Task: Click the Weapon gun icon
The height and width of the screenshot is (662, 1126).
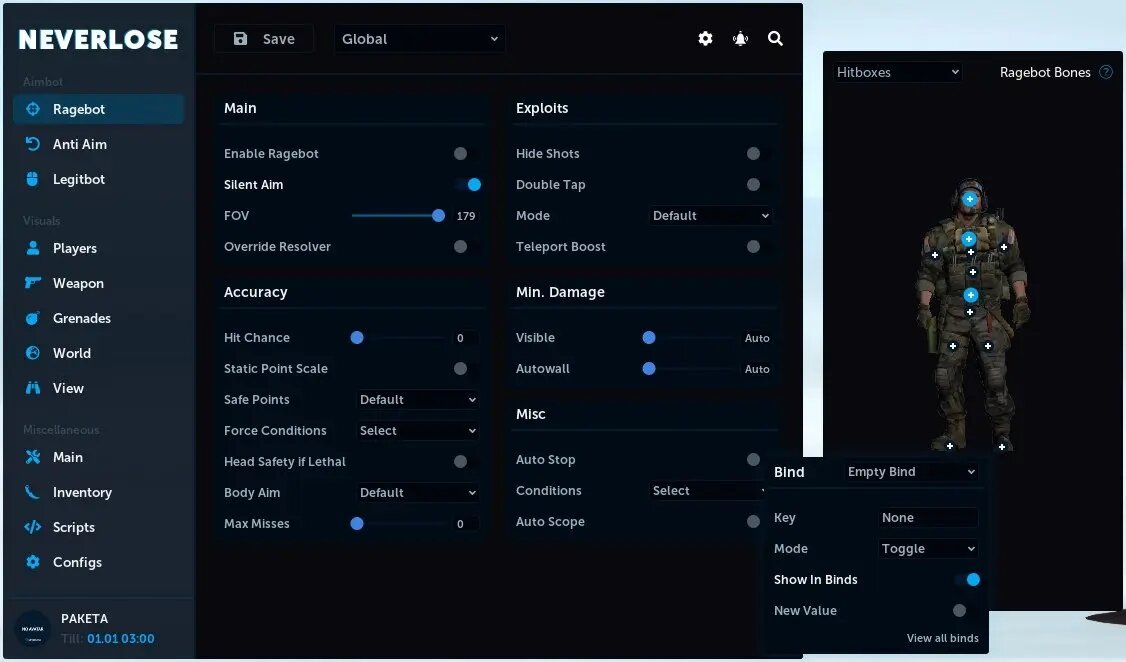Action: pyautogui.click(x=33, y=282)
